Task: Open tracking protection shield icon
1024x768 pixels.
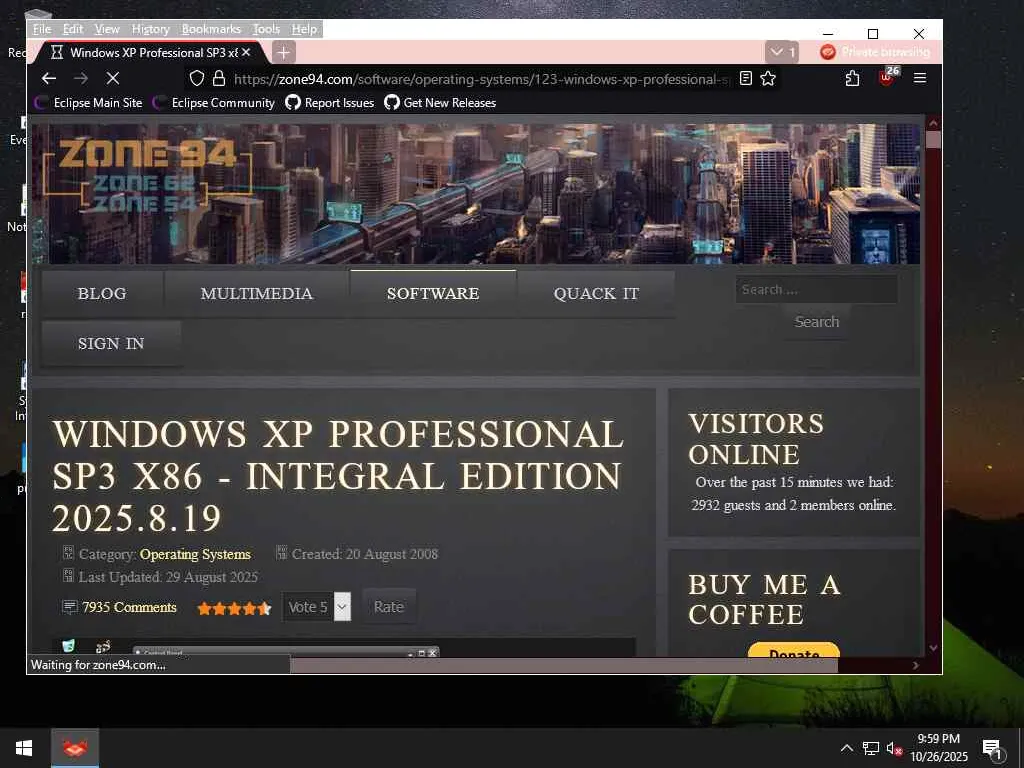Action: coord(197,79)
